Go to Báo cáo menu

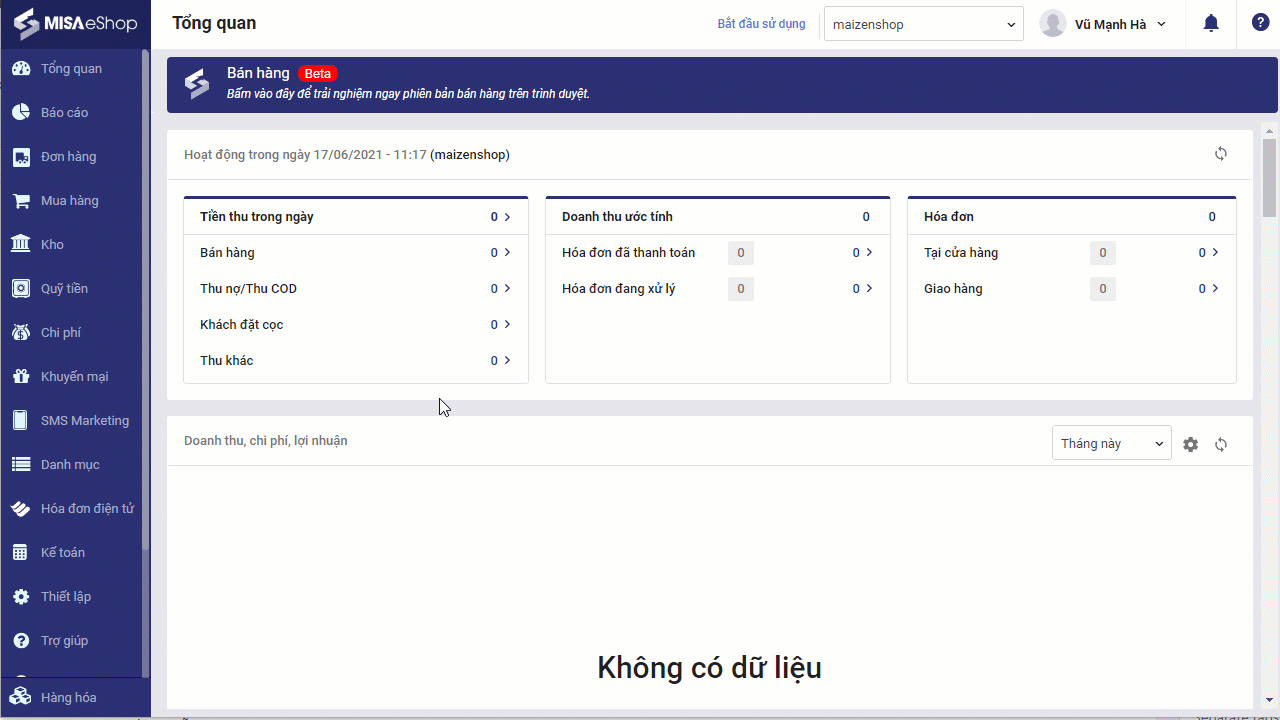(x=64, y=113)
